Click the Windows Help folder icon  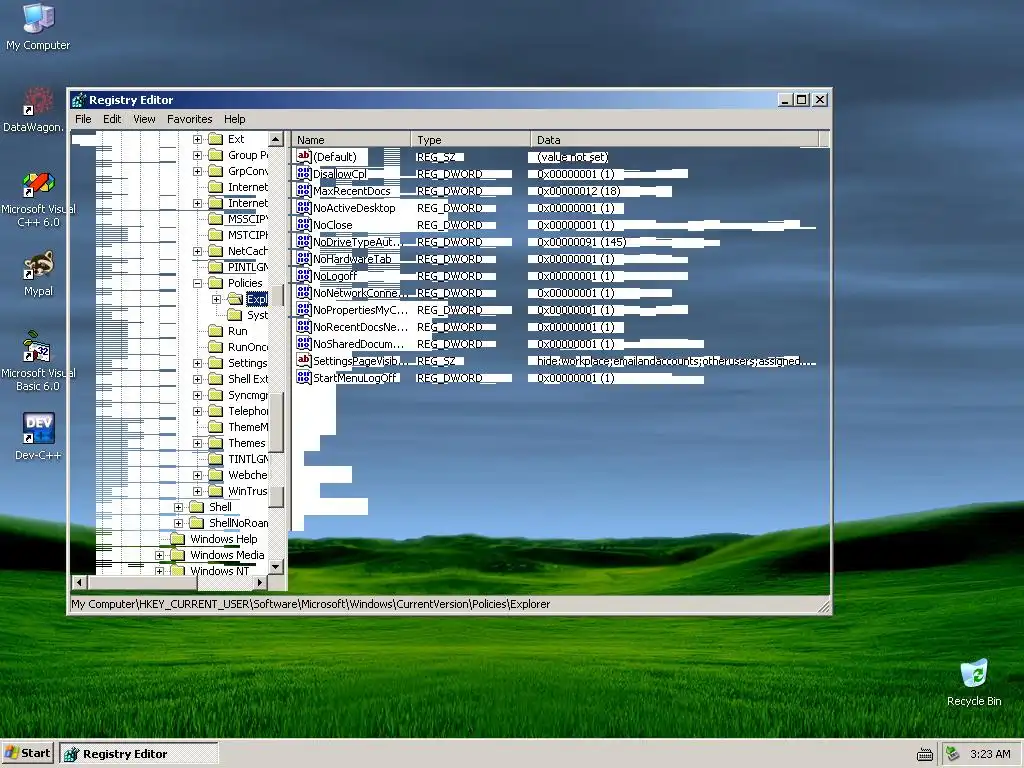tap(178, 539)
